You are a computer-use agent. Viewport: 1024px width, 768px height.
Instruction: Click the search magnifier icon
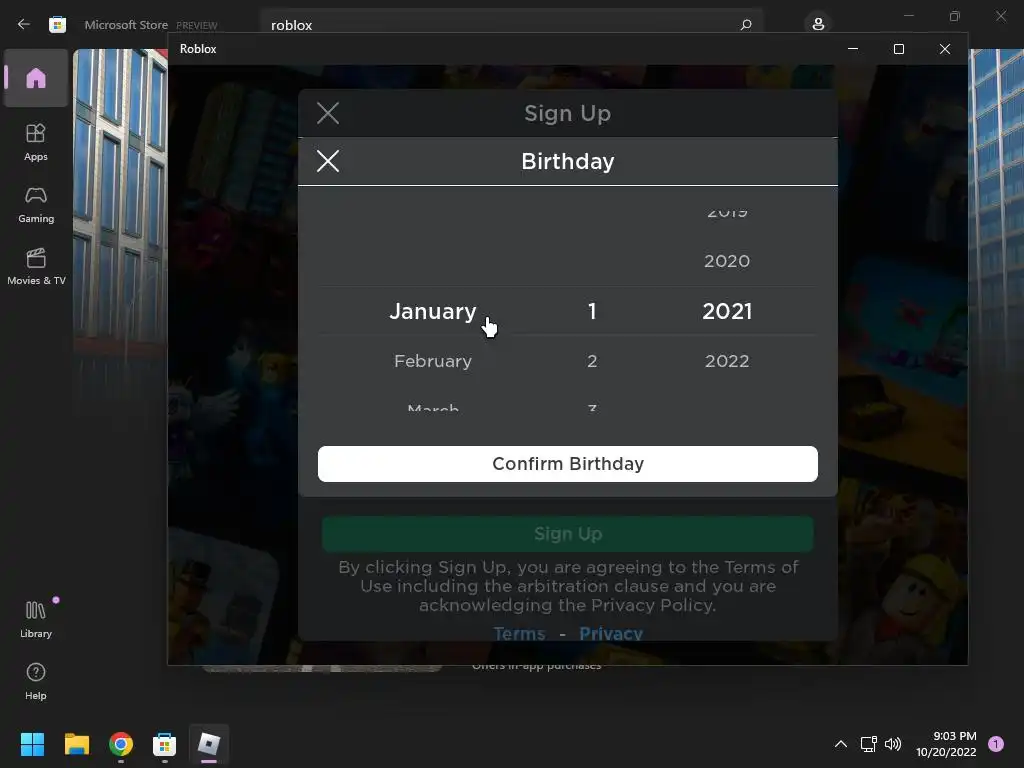pos(746,25)
